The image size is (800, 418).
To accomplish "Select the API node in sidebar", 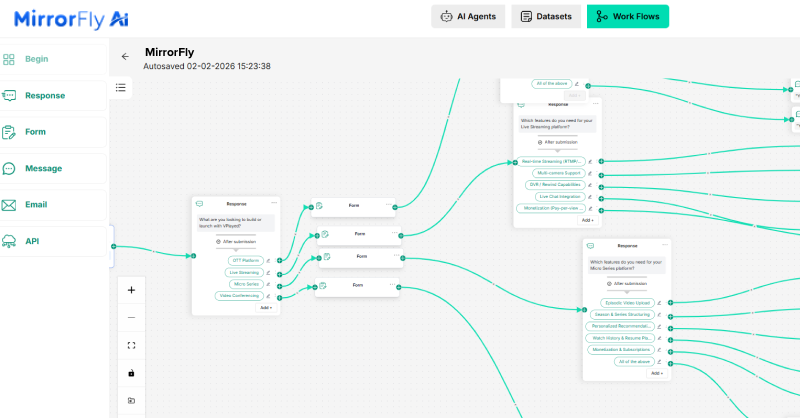I will tap(53, 241).
